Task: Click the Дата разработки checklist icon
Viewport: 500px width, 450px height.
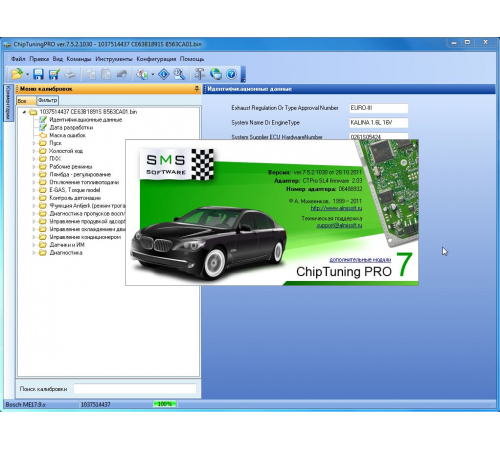Action: tap(43, 127)
